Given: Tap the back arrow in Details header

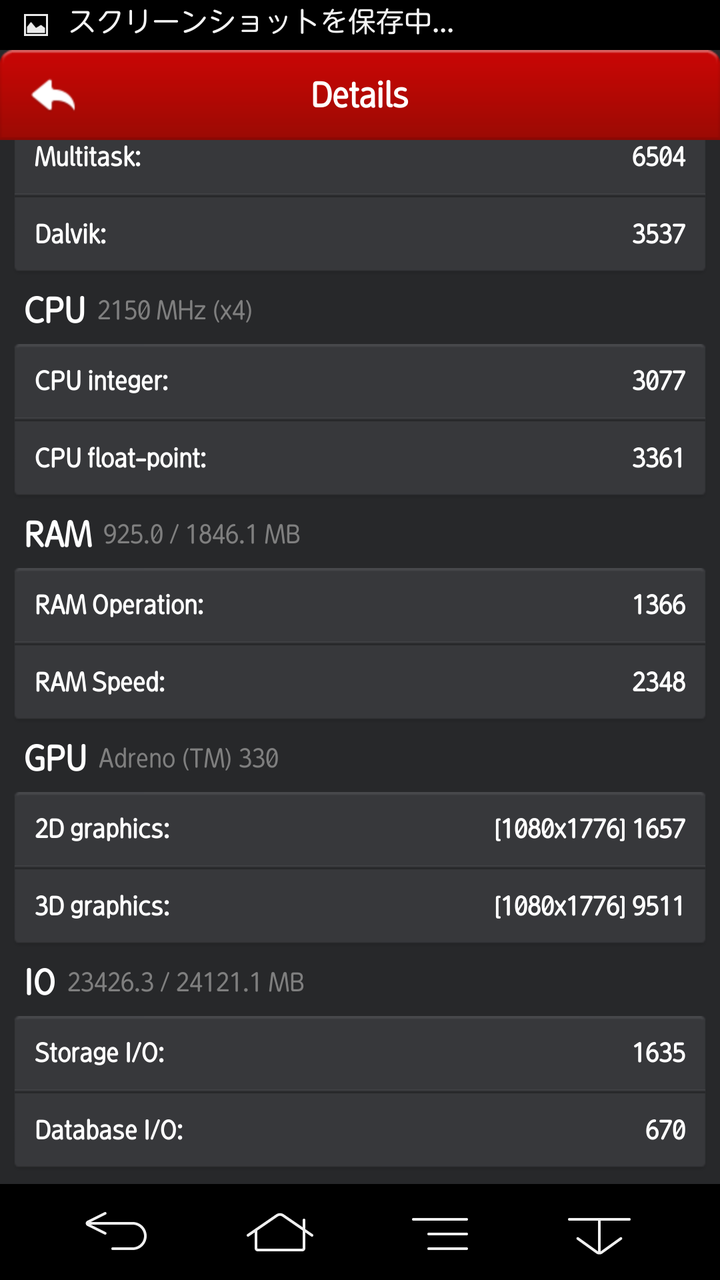Looking at the screenshot, I should [54, 95].
